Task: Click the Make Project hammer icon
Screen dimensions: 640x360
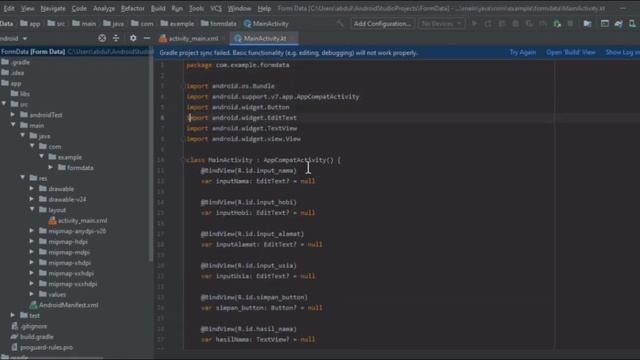Action: [x=340, y=24]
